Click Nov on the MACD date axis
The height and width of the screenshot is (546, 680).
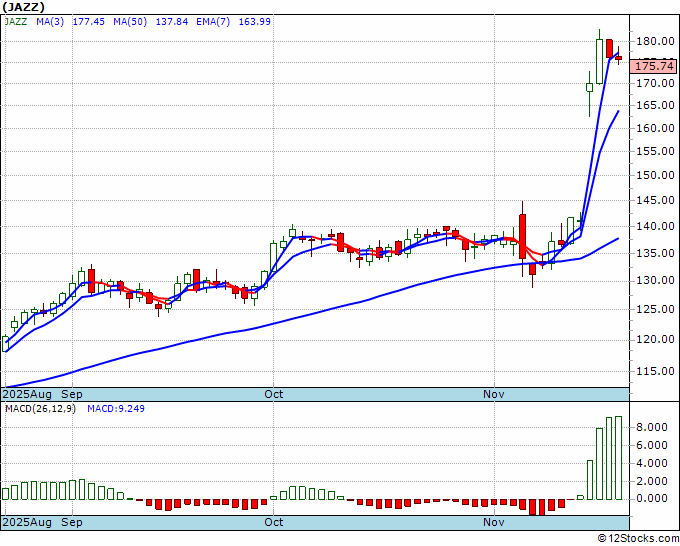click(x=494, y=522)
